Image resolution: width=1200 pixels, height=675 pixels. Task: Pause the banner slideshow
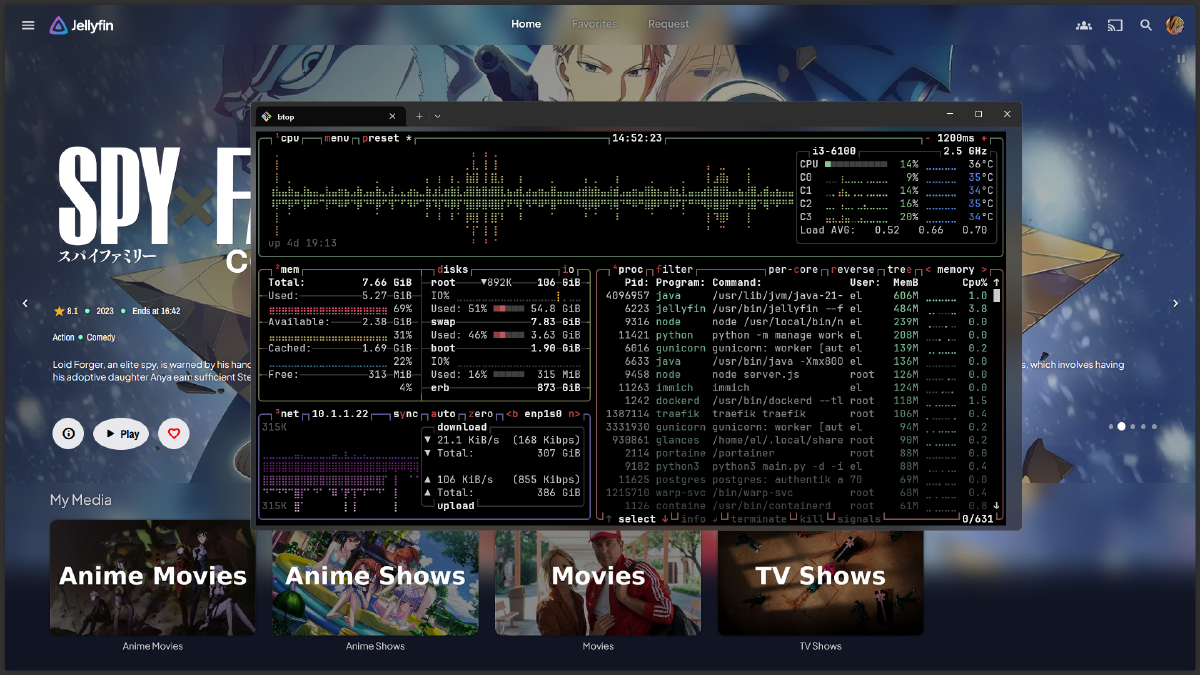pyautogui.click(x=1180, y=59)
